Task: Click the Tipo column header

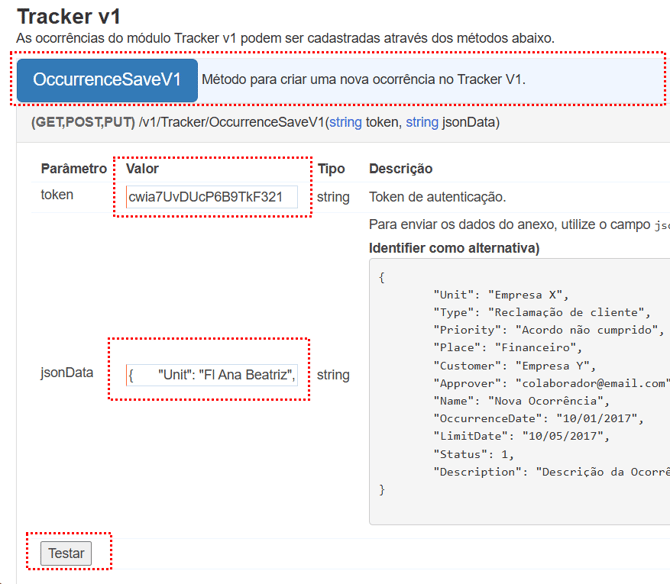Action: [331, 169]
